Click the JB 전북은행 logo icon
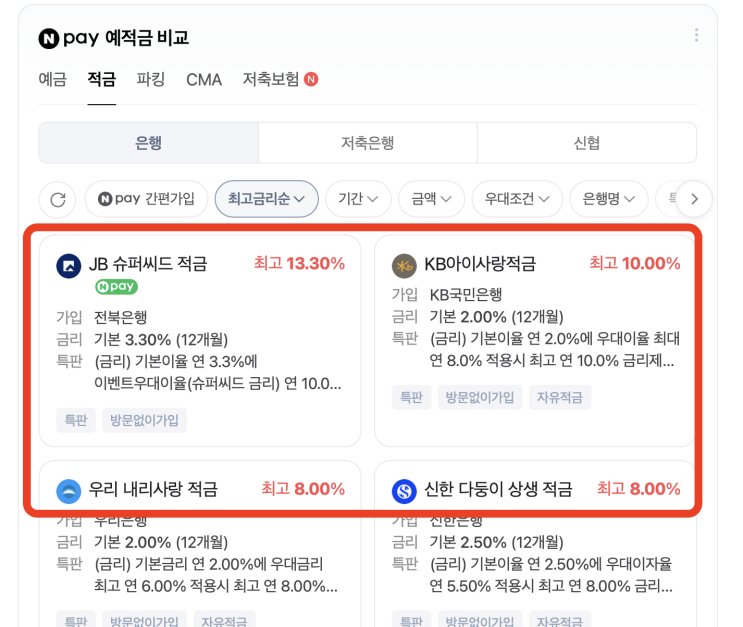Viewport: 743px width, 627px height. (69, 266)
